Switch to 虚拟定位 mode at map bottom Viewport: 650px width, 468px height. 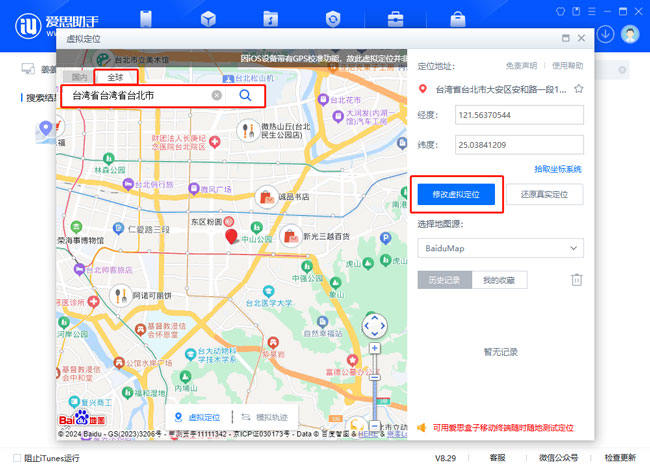198,417
